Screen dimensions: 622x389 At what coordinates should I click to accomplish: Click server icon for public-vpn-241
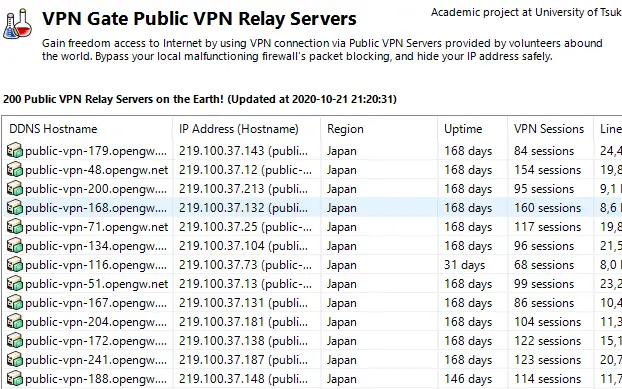(x=15, y=360)
